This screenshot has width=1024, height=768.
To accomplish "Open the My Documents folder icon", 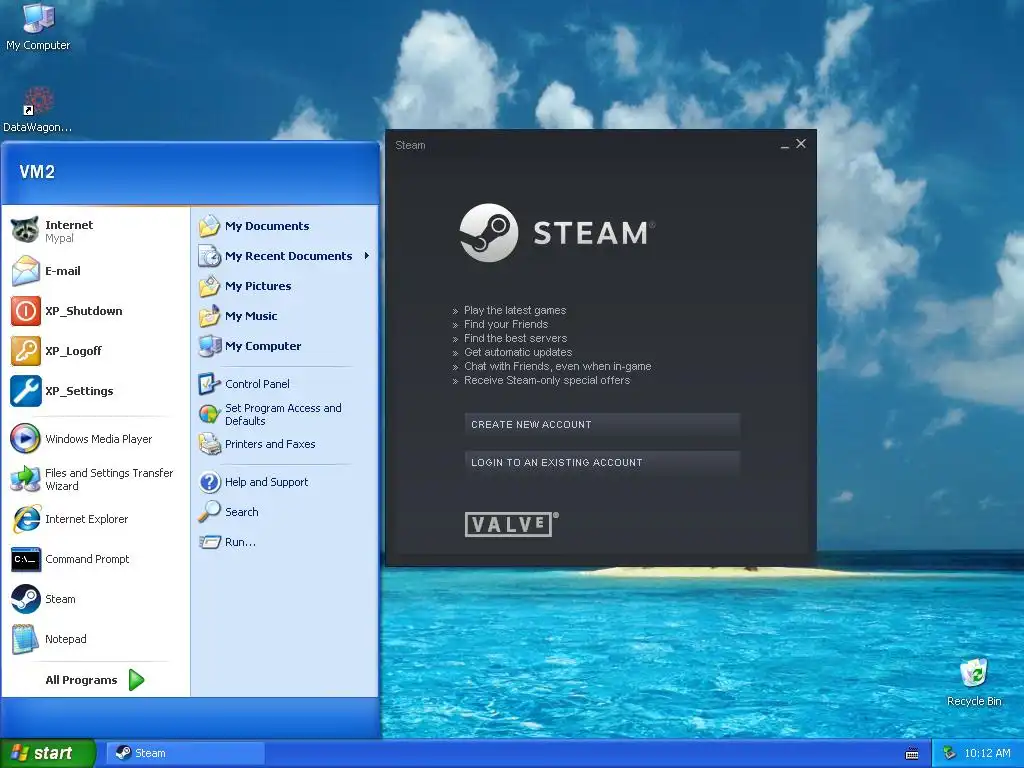I will click(209, 226).
